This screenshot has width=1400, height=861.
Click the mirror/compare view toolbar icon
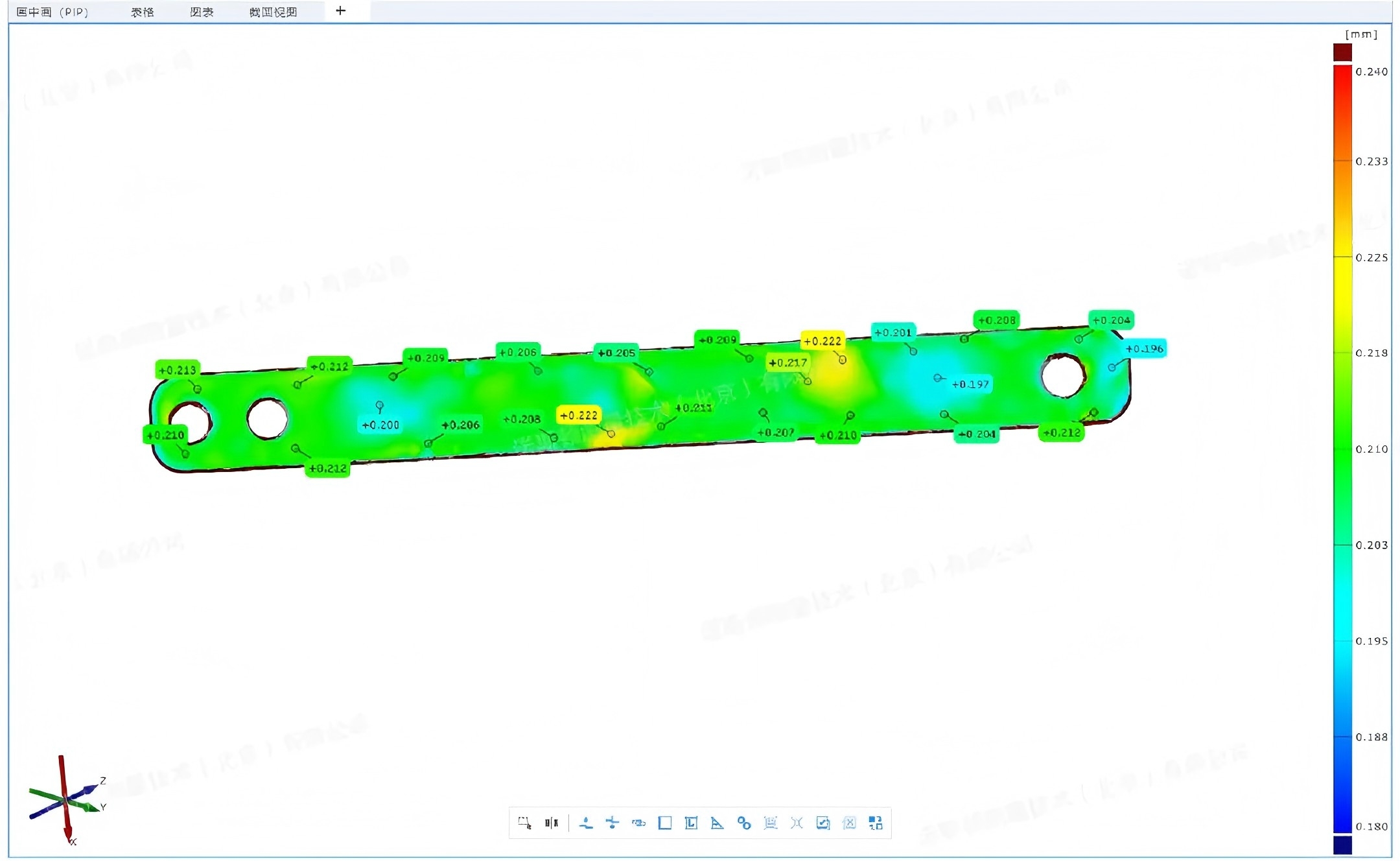551,823
